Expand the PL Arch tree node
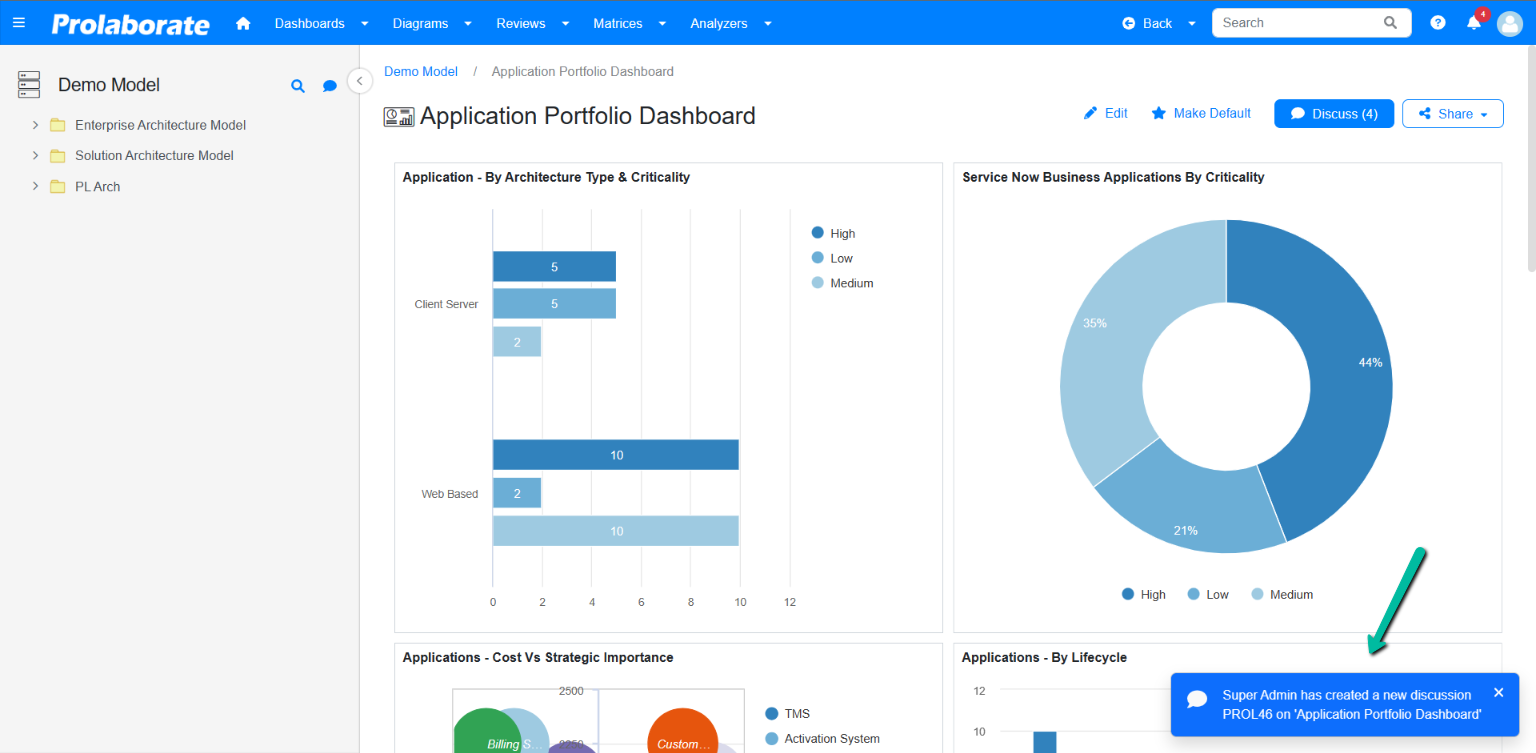Viewport: 1536px width, 753px height. [x=35, y=187]
